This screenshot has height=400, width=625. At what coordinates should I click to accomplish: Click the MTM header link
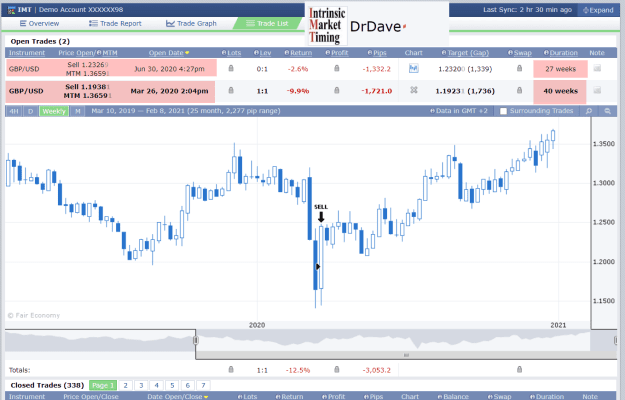pyautogui.click(x=108, y=53)
